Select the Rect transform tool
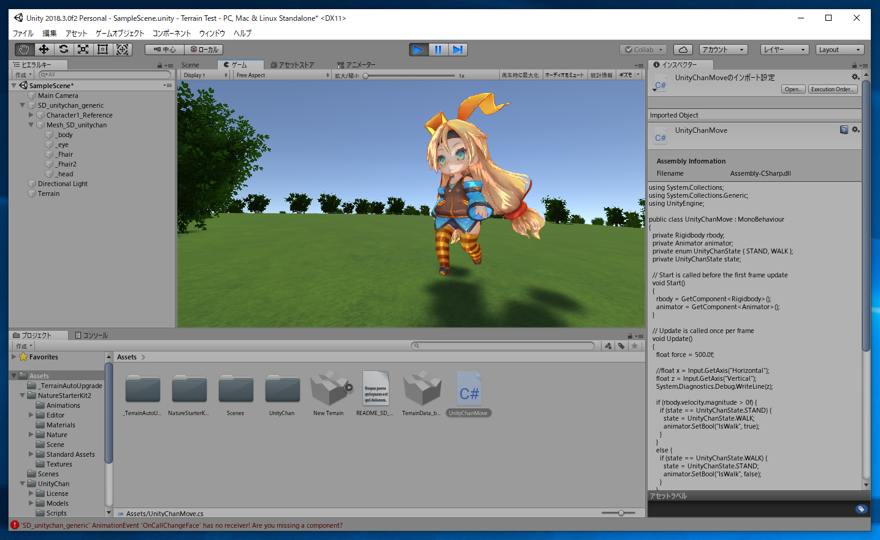880x540 pixels. pos(103,49)
